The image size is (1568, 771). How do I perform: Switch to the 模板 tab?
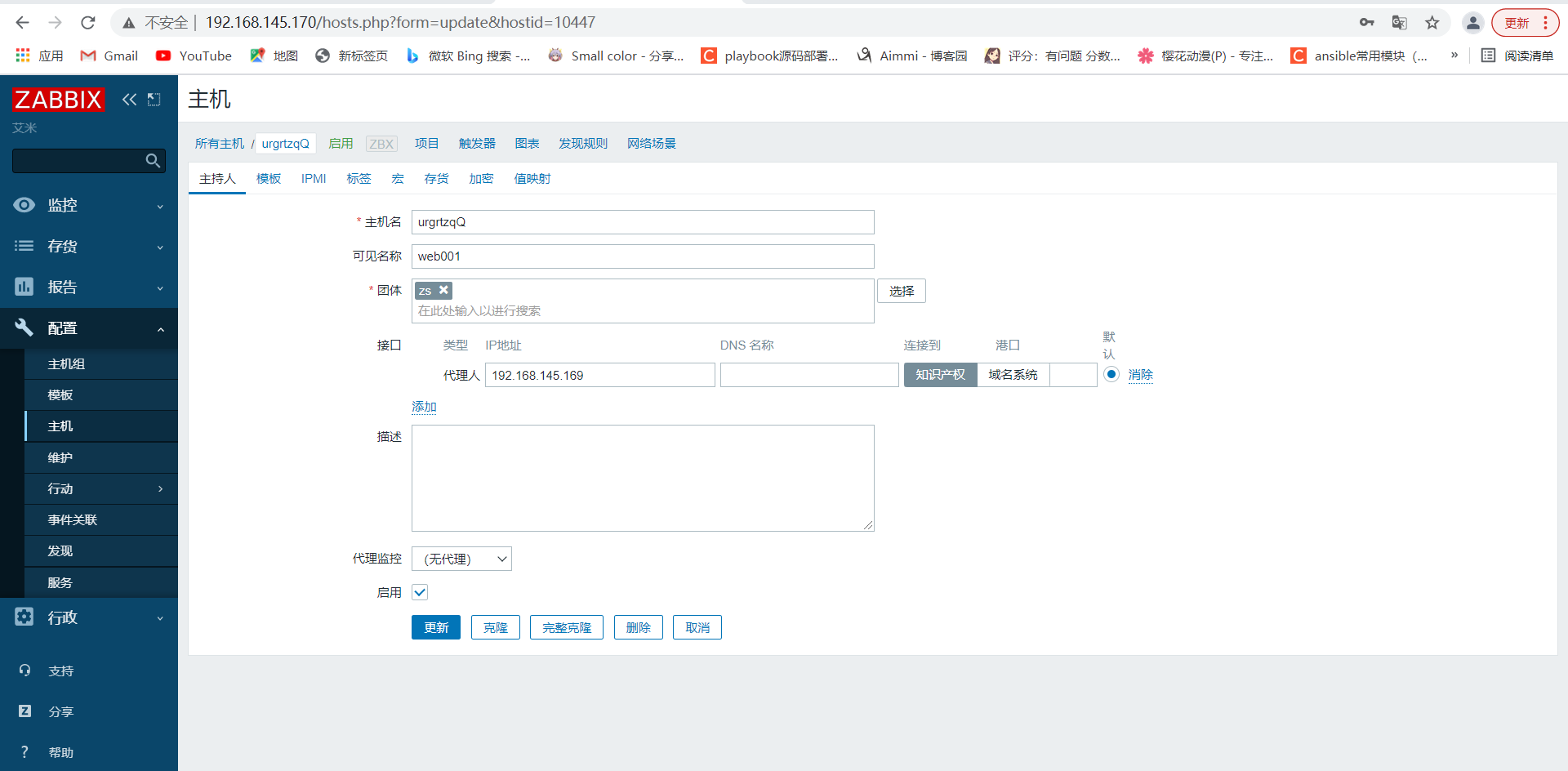pyautogui.click(x=269, y=179)
